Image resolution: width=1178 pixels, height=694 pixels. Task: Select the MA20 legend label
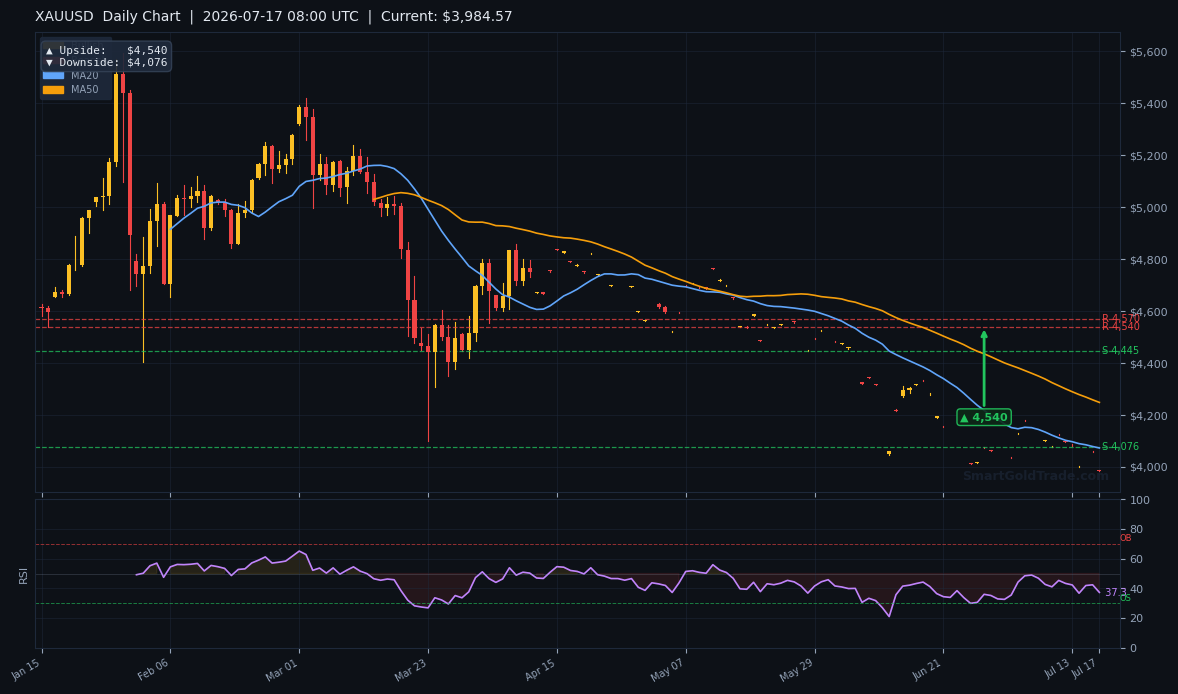pos(85,76)
